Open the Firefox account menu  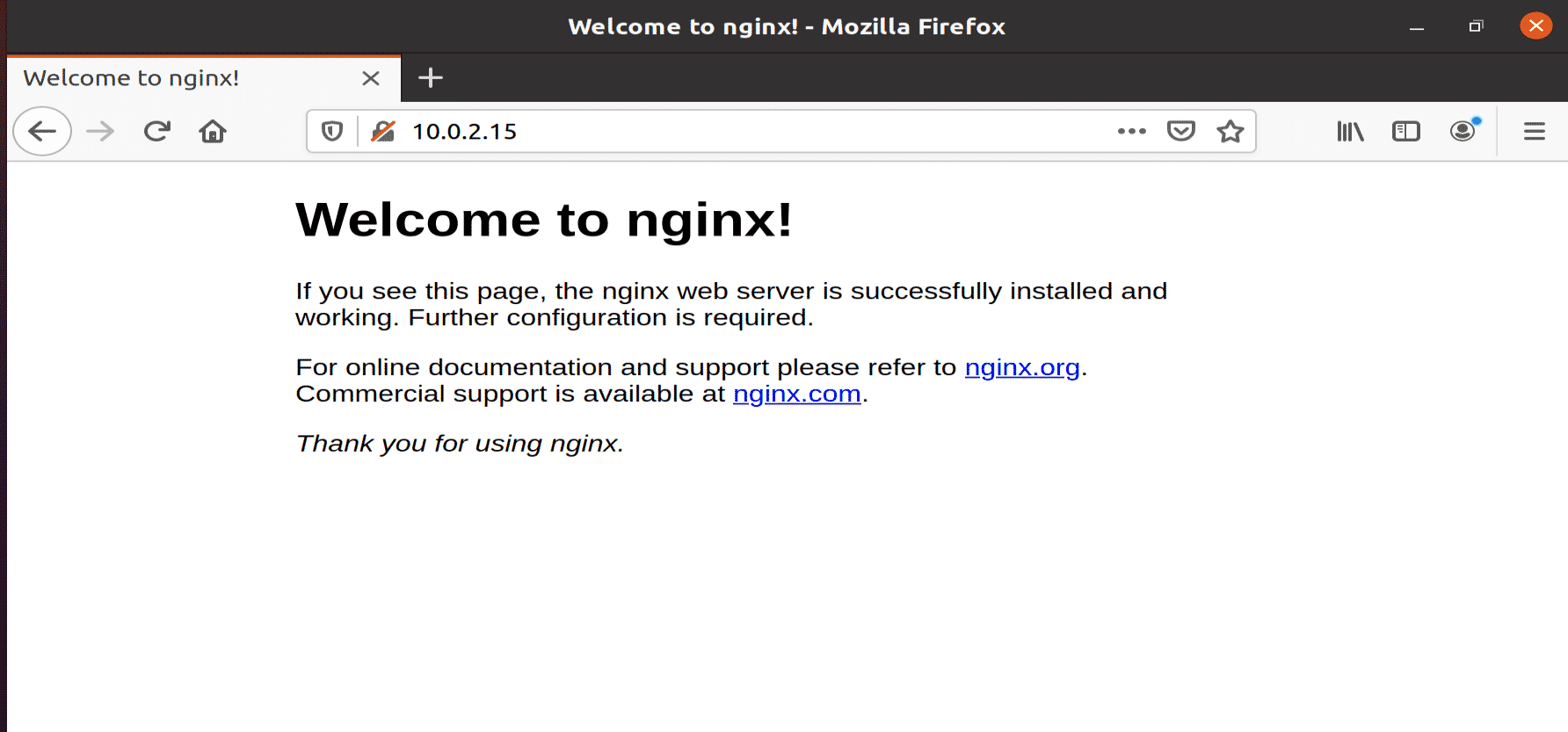tap(1463, 132)
